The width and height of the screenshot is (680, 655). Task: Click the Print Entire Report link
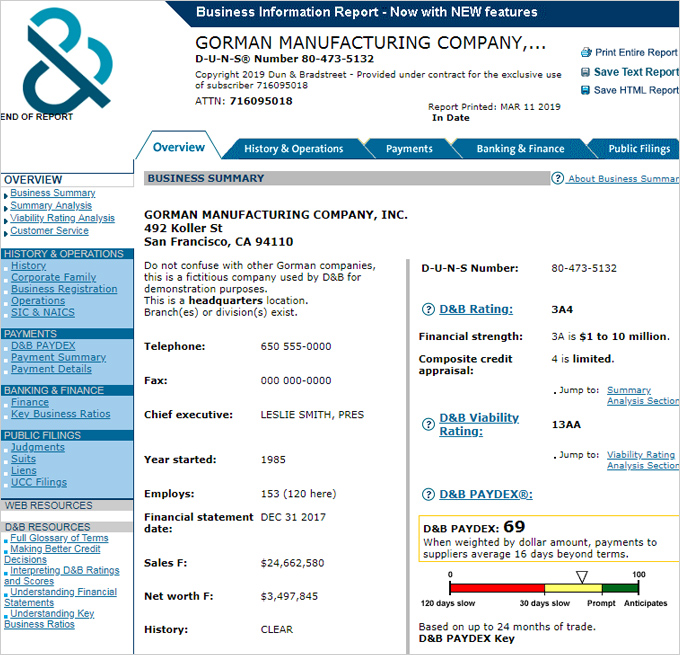coord(636,52)
